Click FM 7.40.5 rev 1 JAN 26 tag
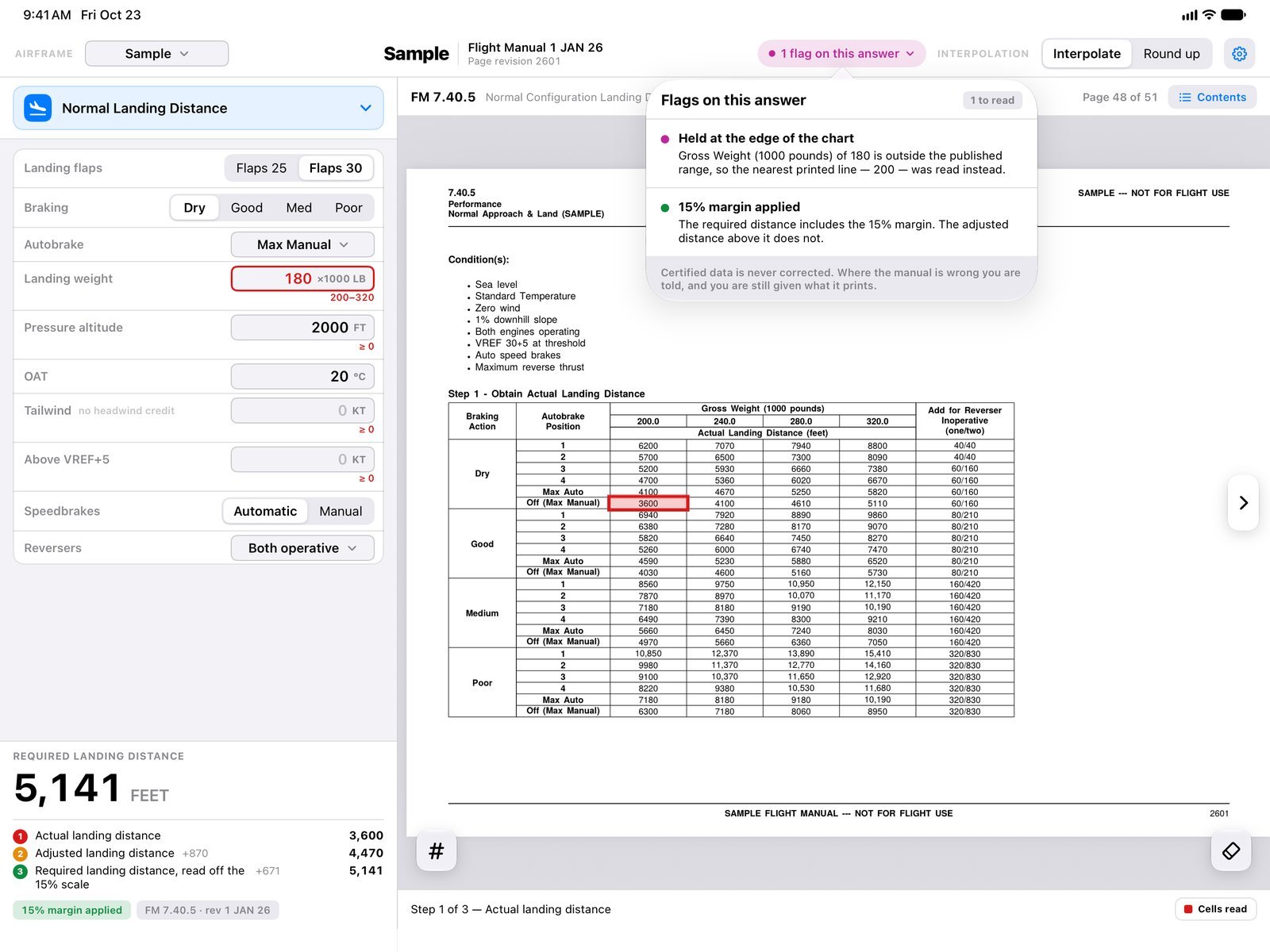Viewport: 1270px width, 952px height. 207,910
